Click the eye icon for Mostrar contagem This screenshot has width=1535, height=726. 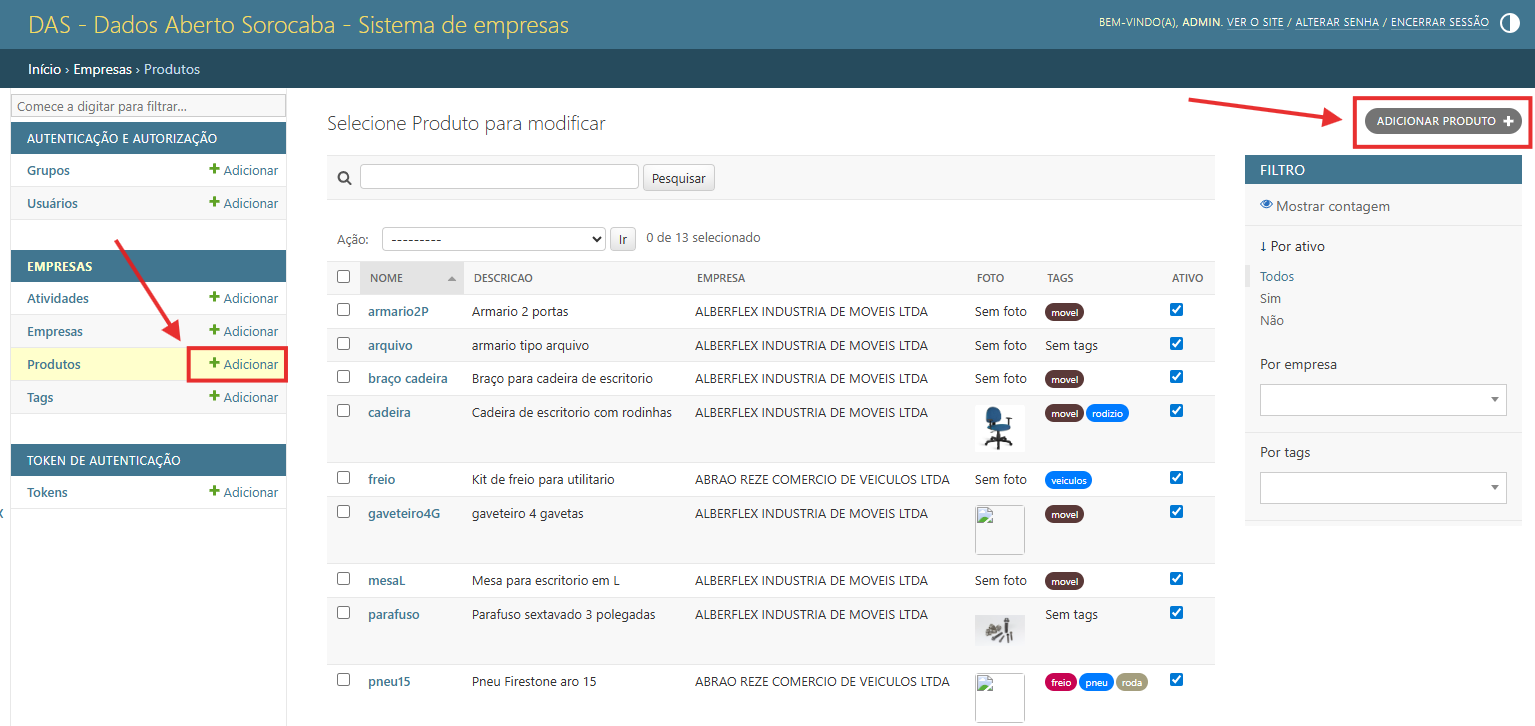[x=1266, y=205]
